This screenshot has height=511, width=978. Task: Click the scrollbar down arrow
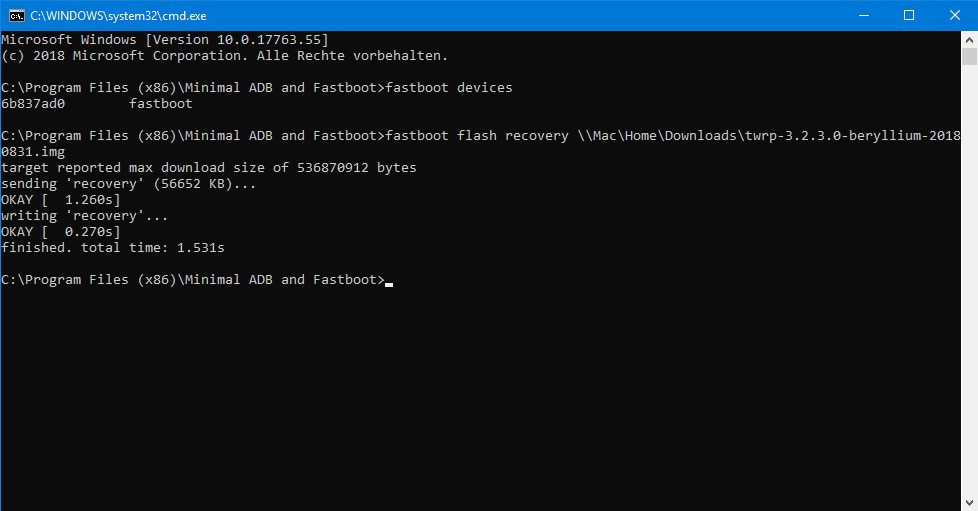tap(969, 503)
